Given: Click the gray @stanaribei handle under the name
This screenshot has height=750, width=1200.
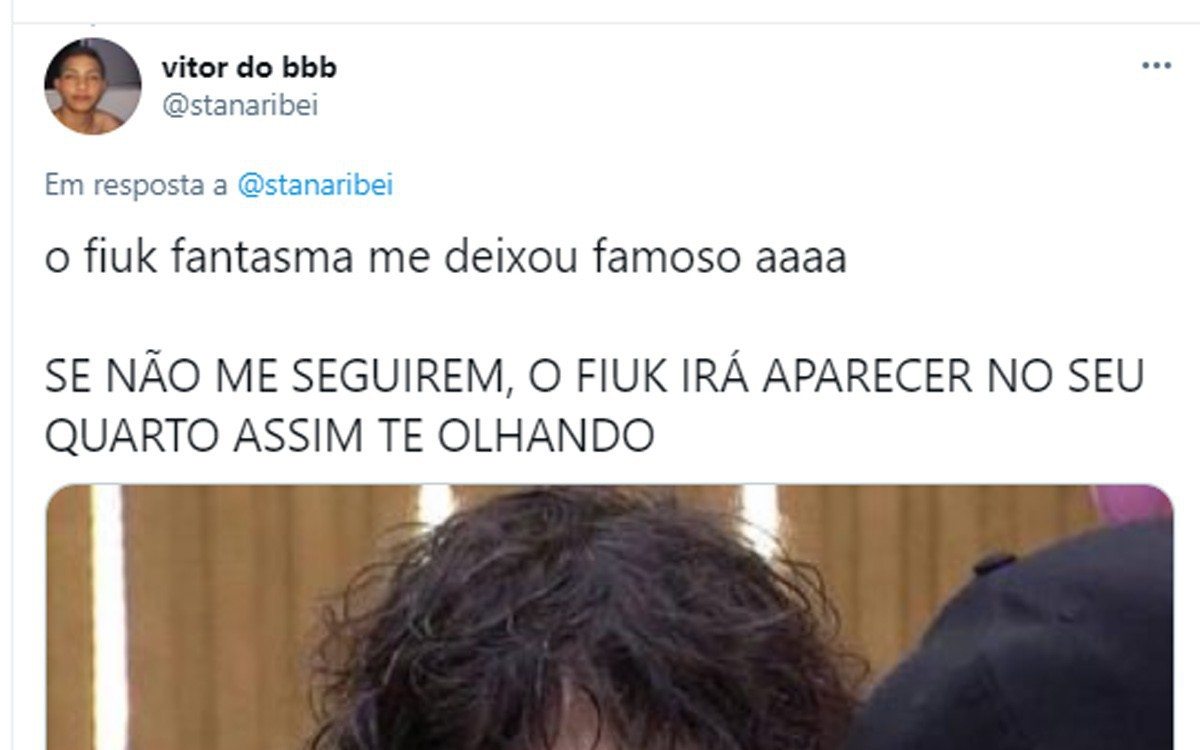Looking at the screenshot, I should 239,106.
